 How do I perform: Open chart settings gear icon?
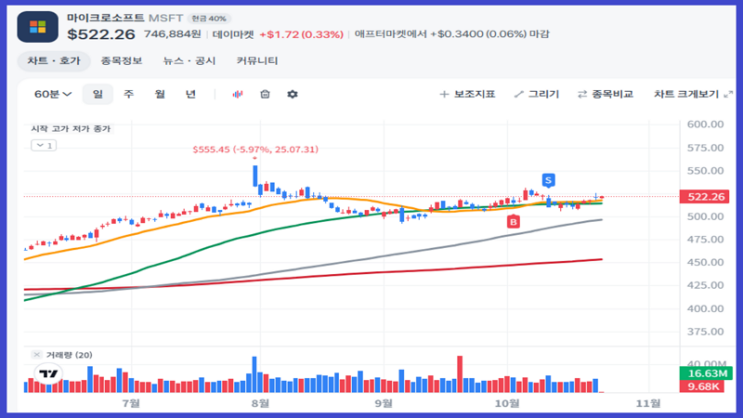[x=292, y=94]
